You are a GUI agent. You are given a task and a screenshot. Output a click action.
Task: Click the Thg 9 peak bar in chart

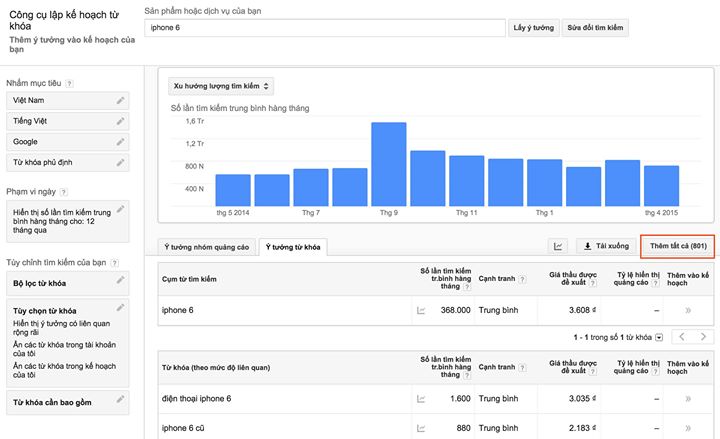(388, 164)
